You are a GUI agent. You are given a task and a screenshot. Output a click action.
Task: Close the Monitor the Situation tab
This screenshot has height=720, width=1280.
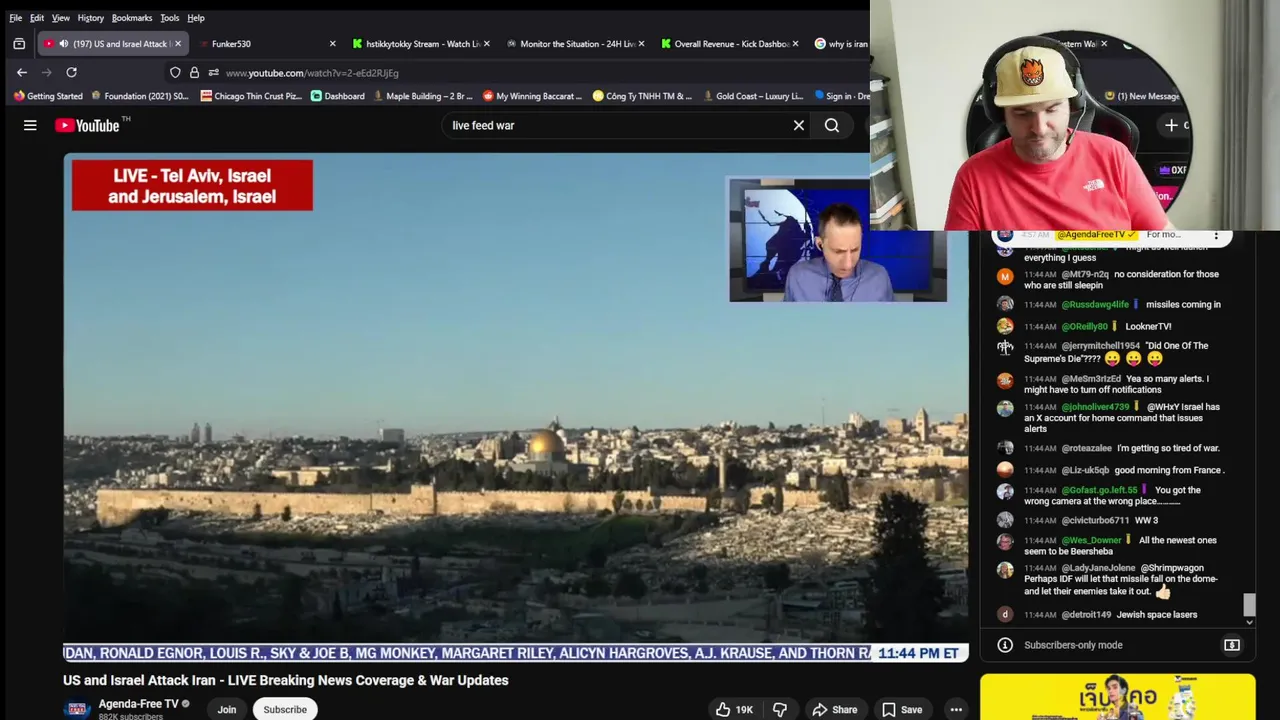[x=640, y=44]
